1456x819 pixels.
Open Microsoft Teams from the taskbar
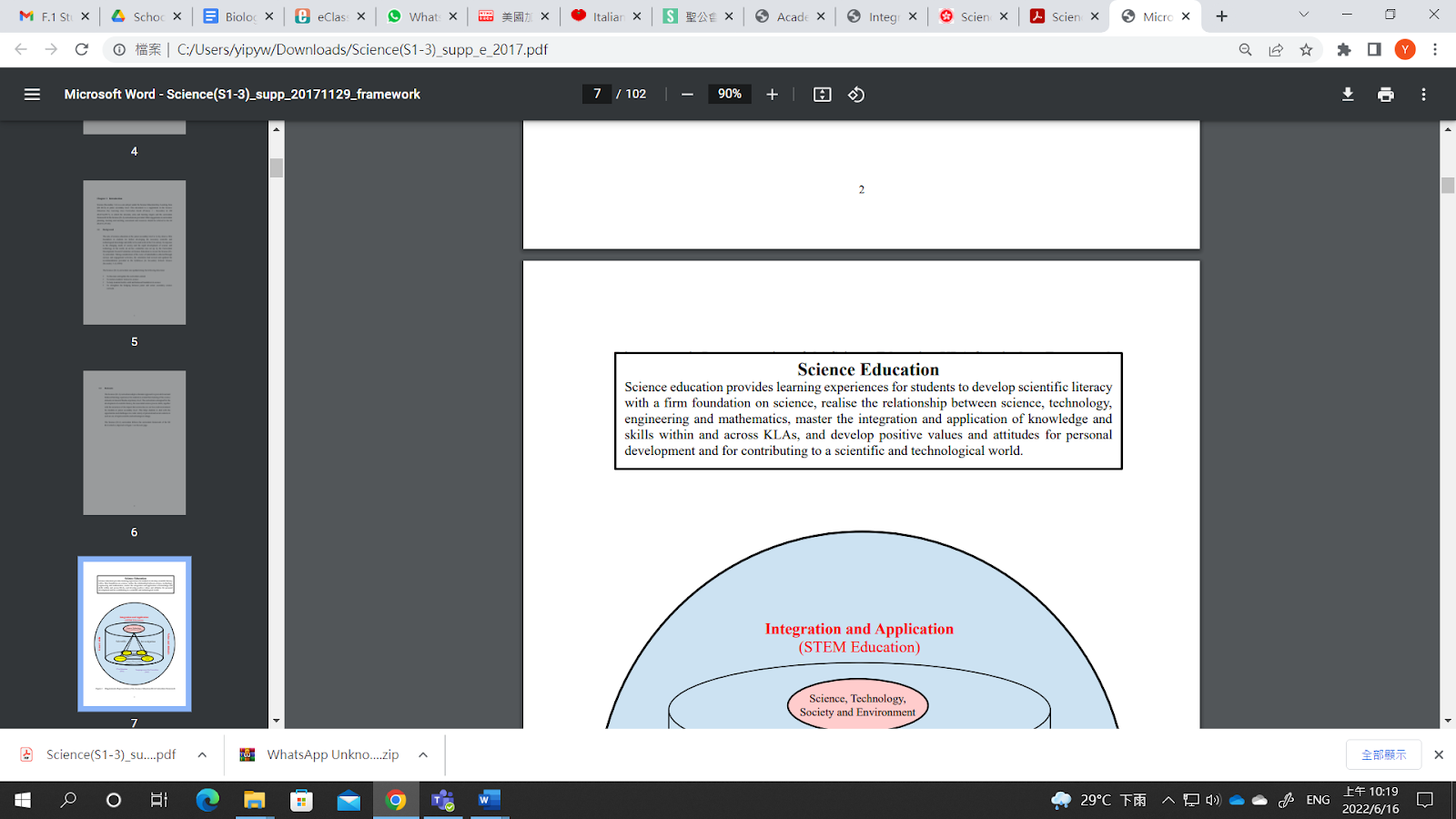pos(443,800)
